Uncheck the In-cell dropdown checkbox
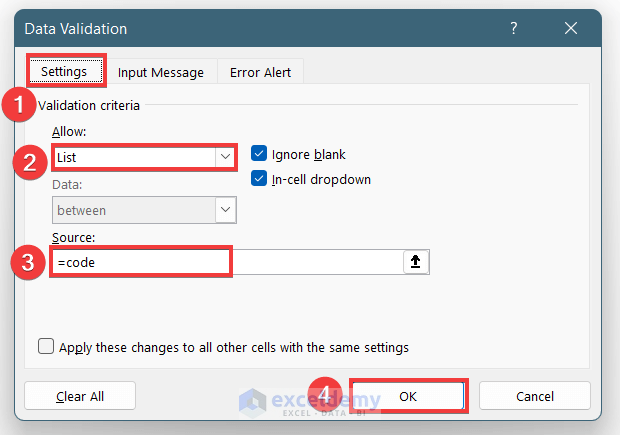This screenshot has width=620, height=435. tap(260, 179)
